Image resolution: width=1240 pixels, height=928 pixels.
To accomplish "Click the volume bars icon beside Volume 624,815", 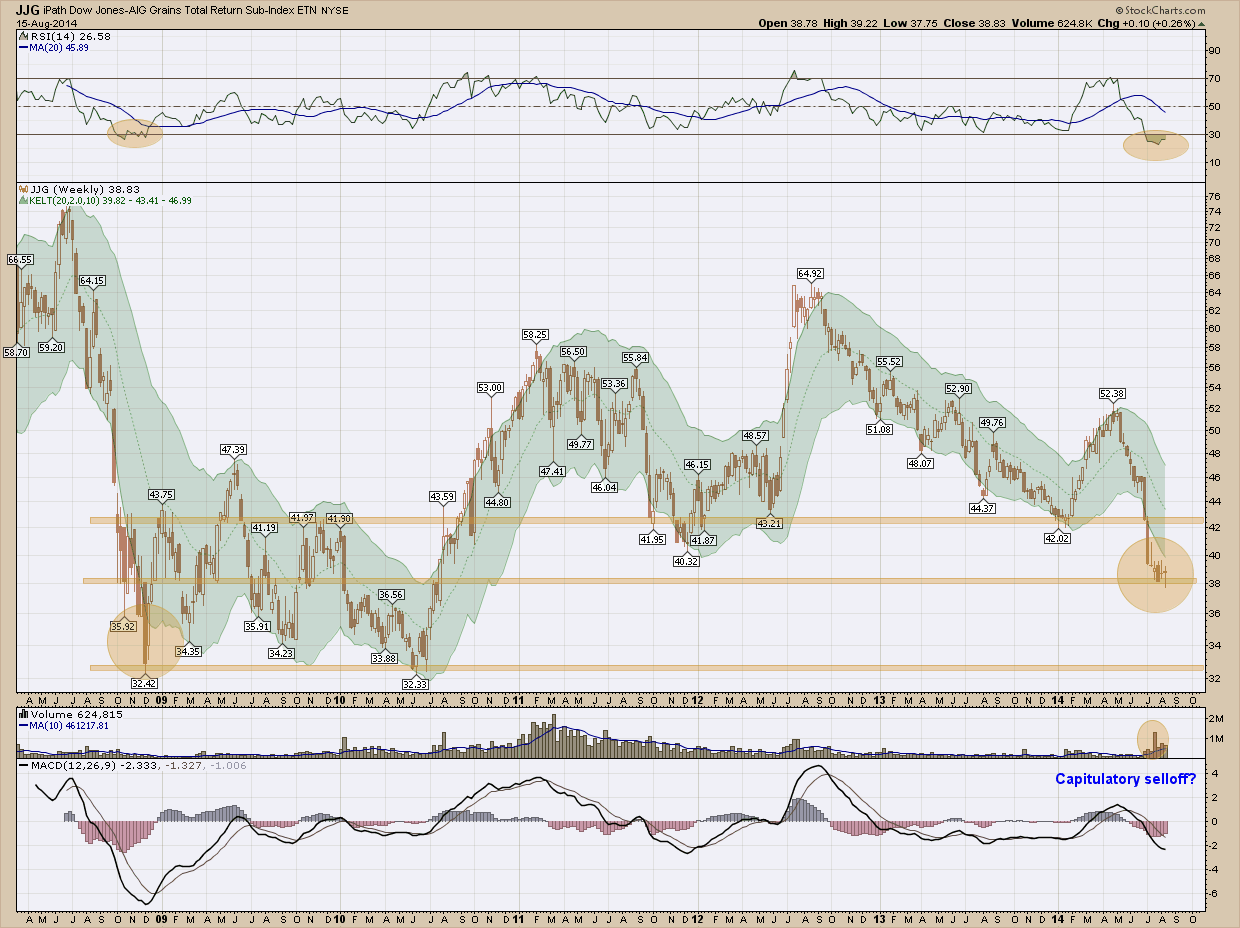I will pos(23,715).
